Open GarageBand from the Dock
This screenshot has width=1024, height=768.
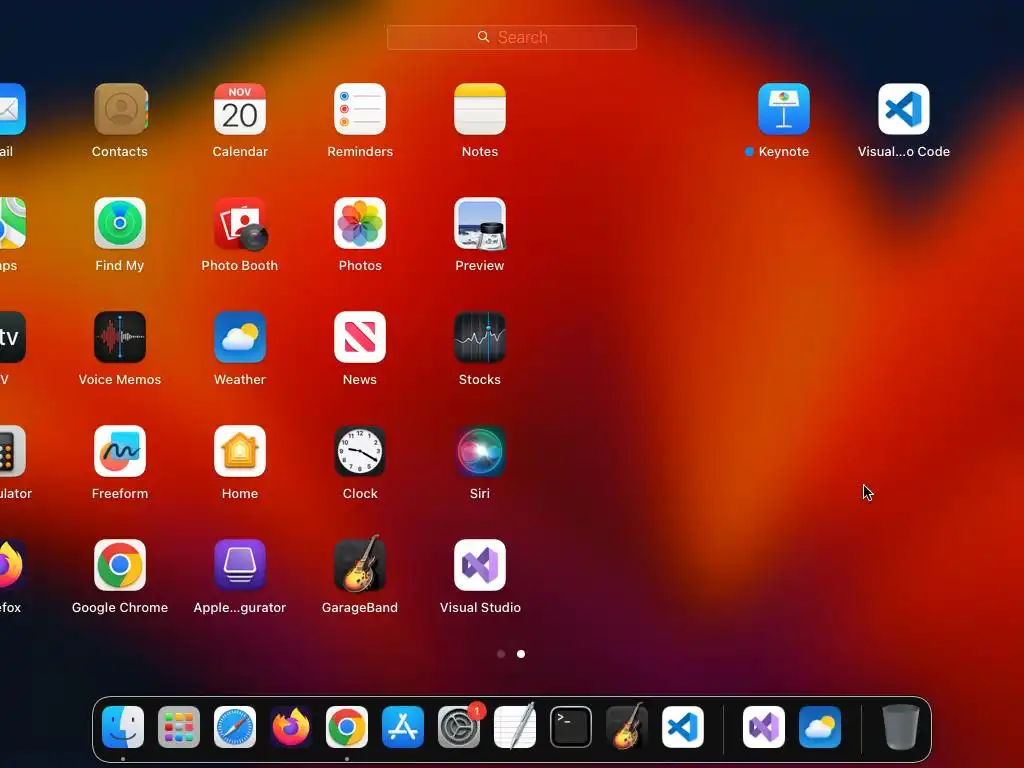coord(627,726)
